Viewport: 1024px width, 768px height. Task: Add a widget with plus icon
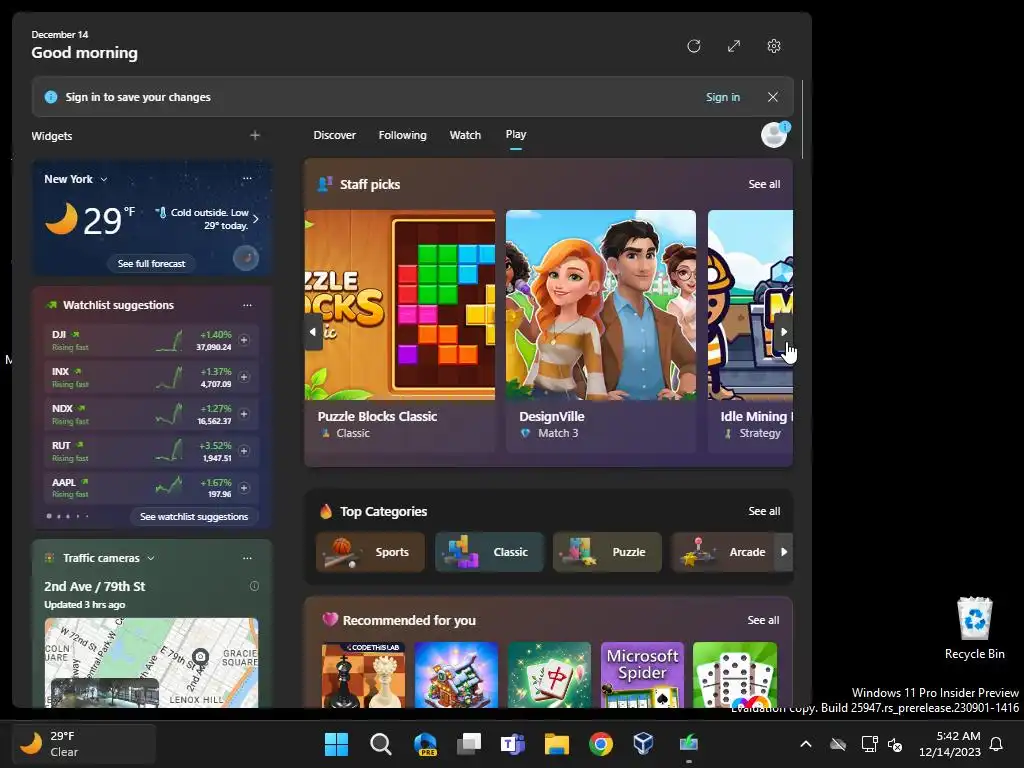tap(255, 135)
